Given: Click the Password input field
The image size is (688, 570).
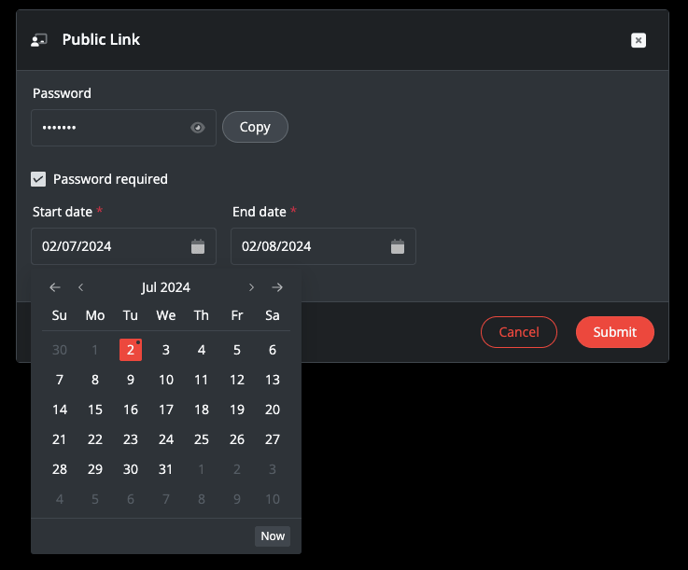Looking at the screenshot, I should pos(124,128).
